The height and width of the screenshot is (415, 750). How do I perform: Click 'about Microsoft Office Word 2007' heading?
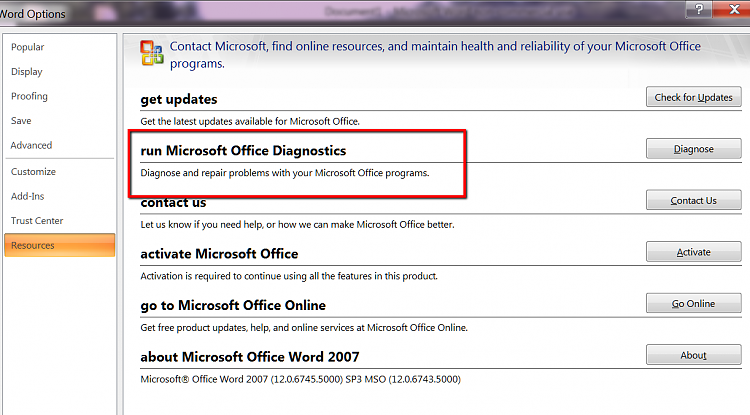(250, 357)
